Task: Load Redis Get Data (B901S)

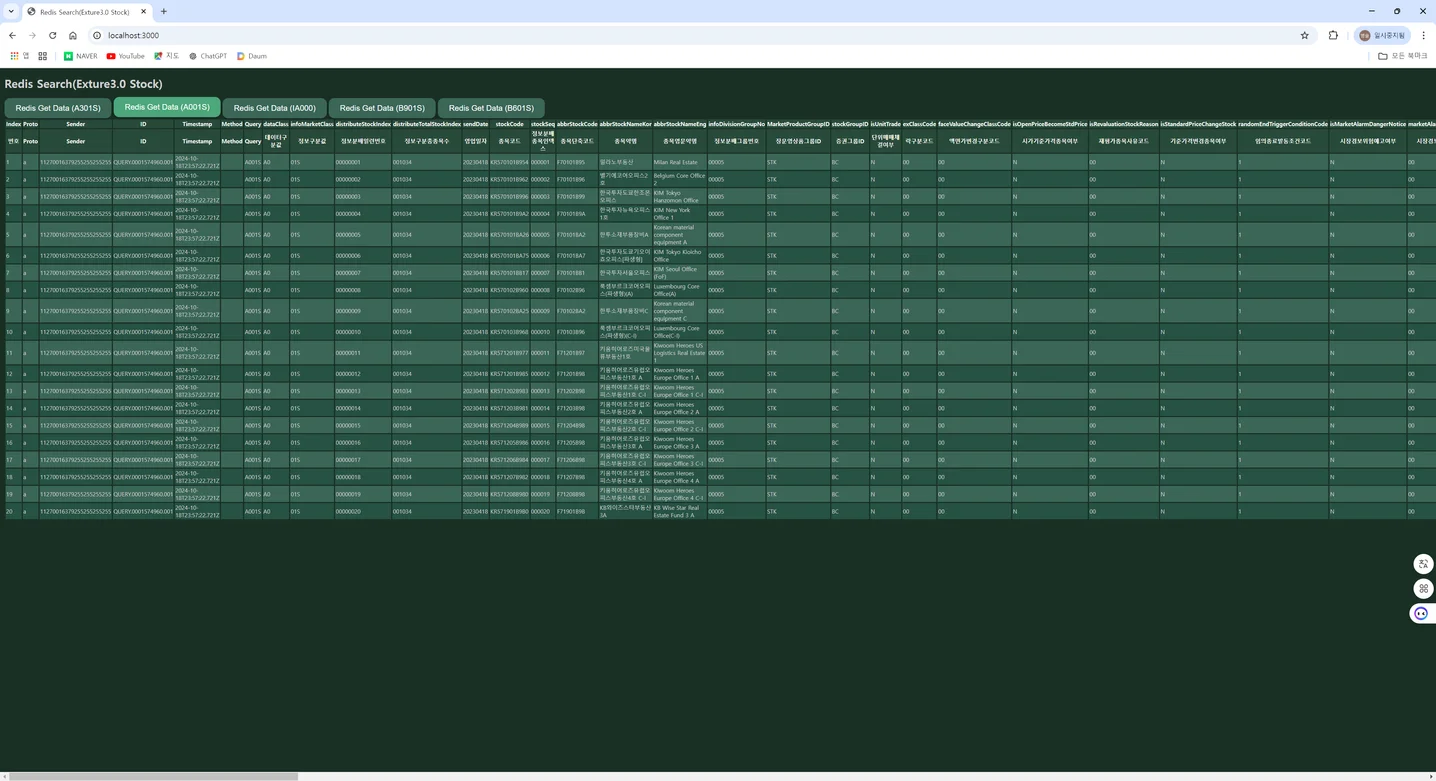Action: tap(382, 108)
